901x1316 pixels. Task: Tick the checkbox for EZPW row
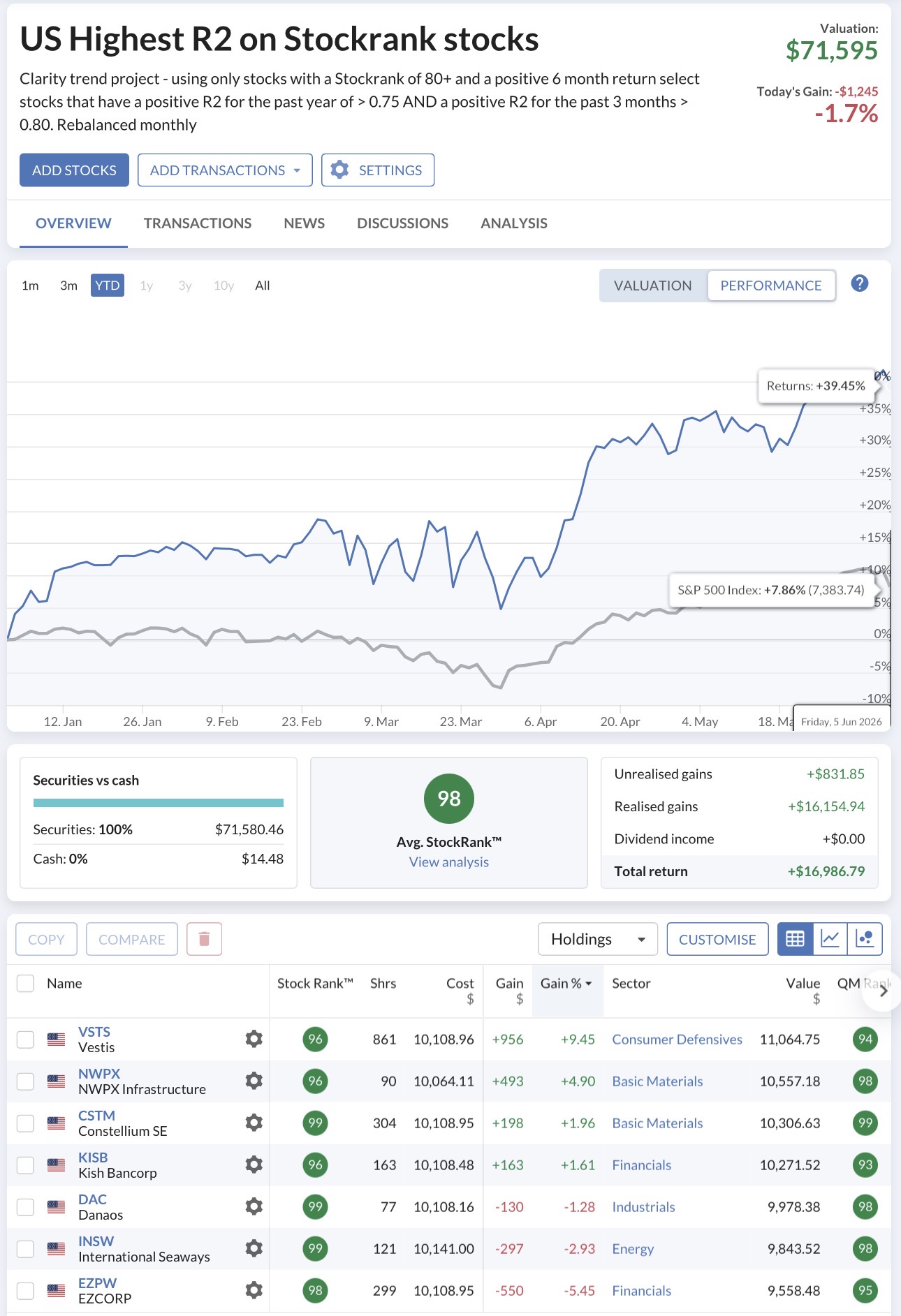[x=25, y=1291]
